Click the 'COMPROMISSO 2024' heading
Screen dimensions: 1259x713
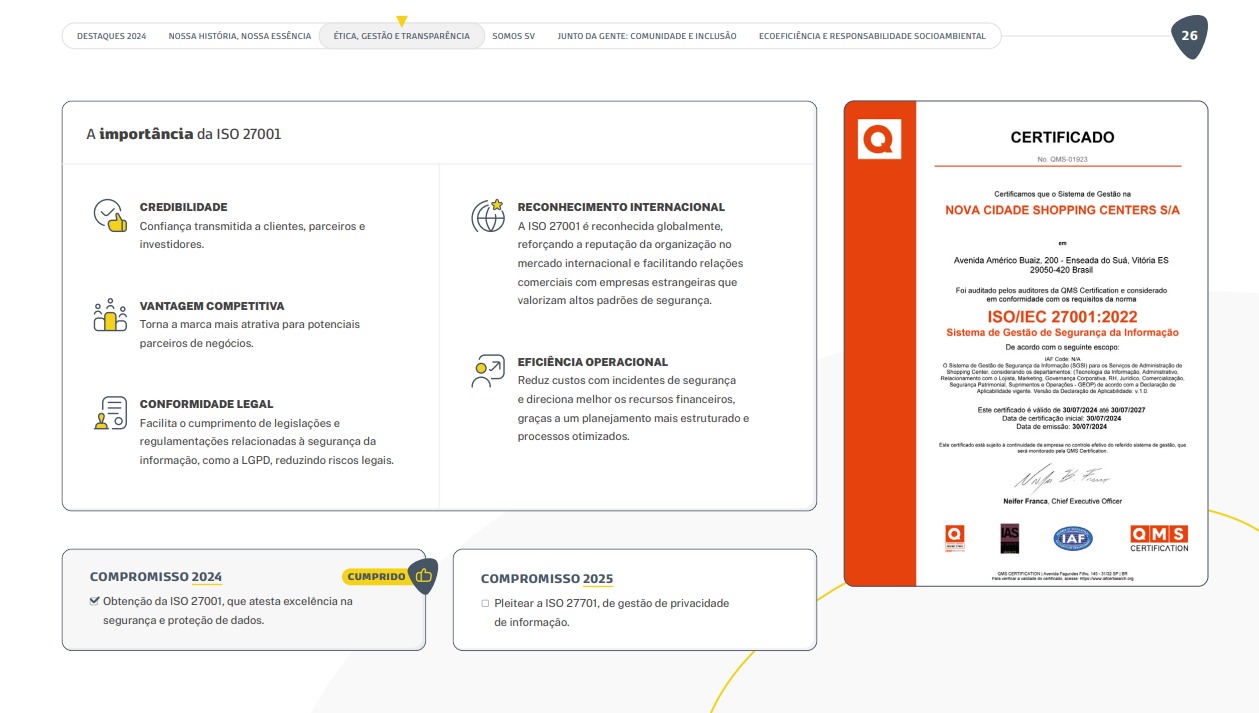156,577
